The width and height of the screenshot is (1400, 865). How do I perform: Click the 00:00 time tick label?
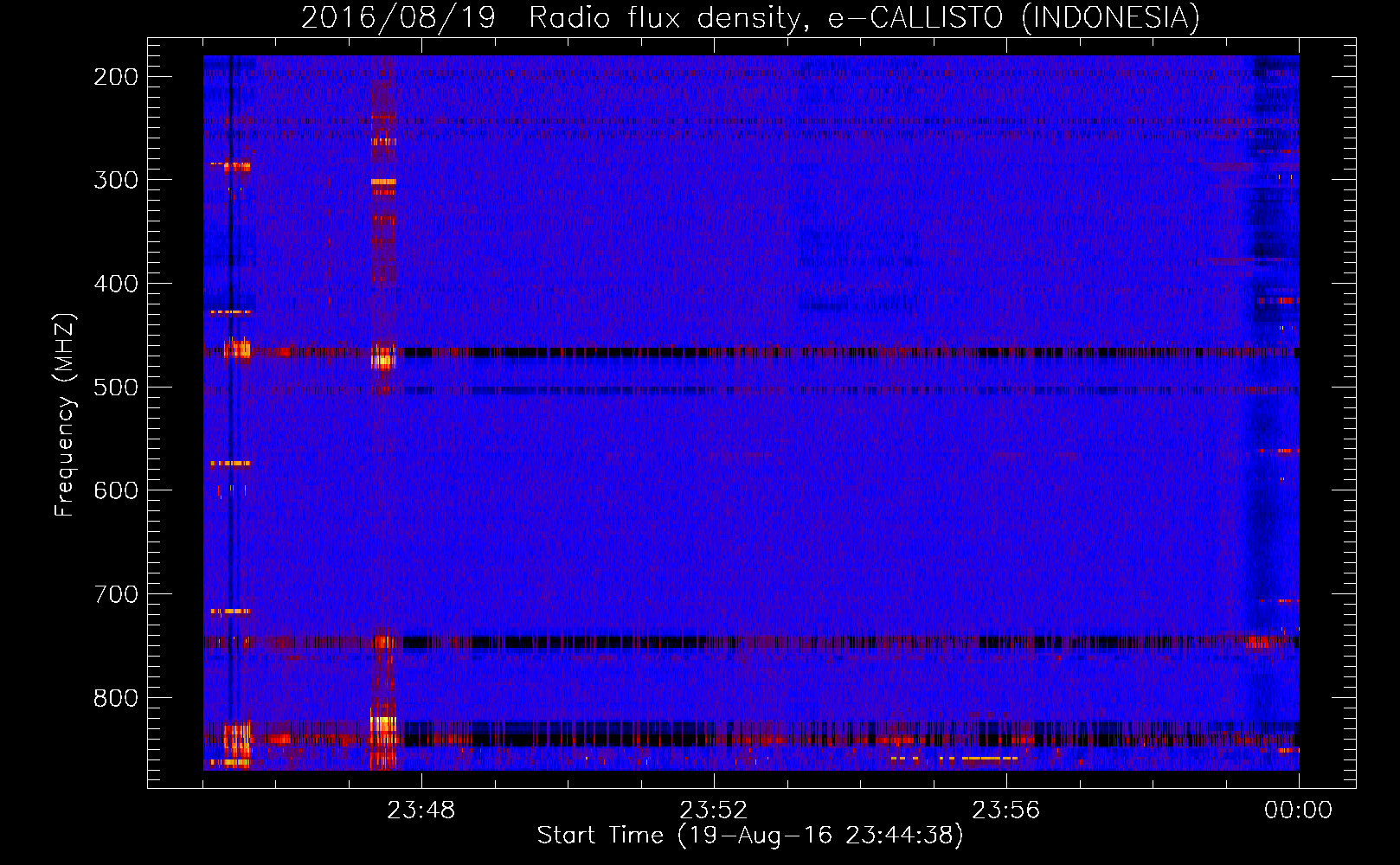pyautogui.click(x=1298, y=810)
